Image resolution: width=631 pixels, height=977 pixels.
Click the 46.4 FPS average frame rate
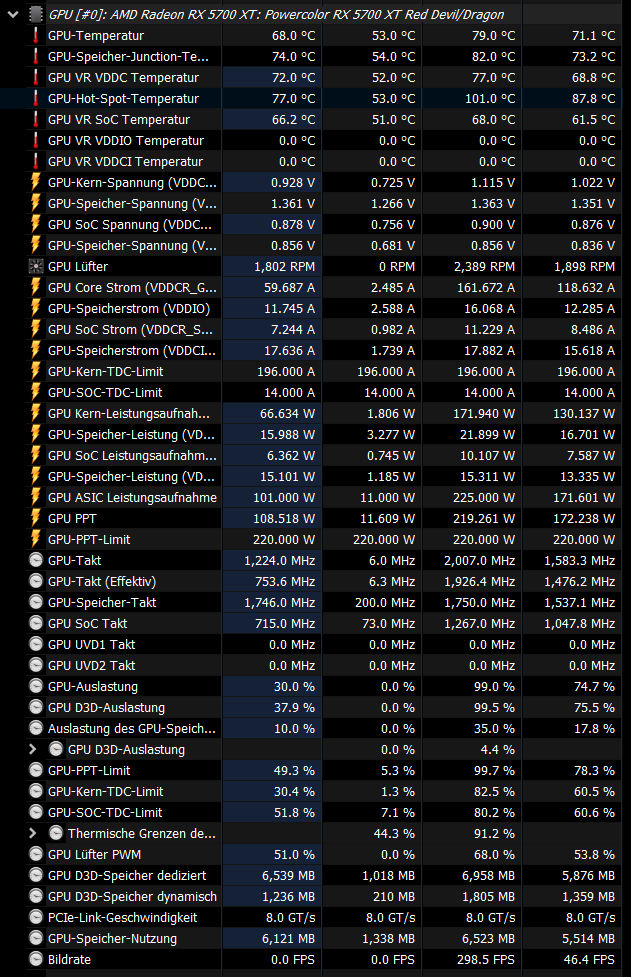pyautogui.click(x=590, y=960)
